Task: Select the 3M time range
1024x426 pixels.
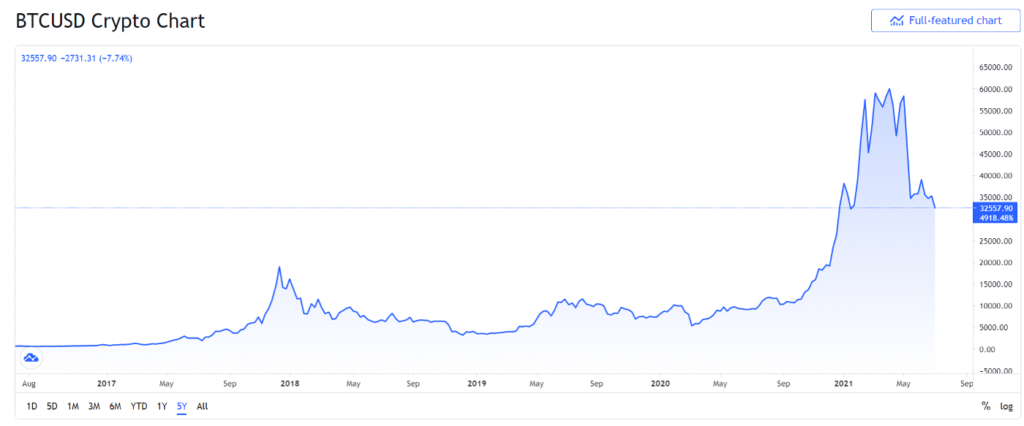Action: click(94, 406)
